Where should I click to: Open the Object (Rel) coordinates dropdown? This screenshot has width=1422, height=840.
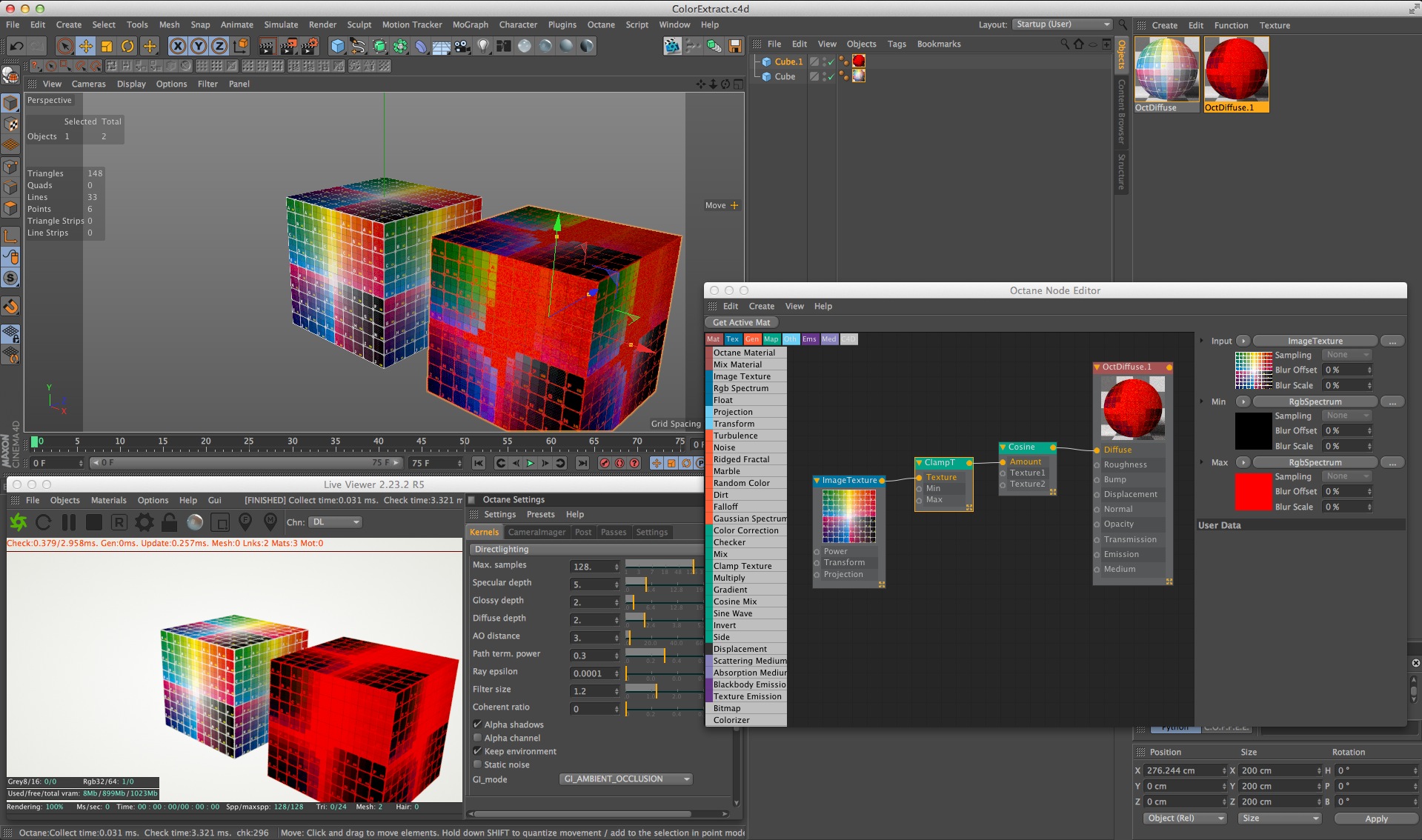coord(1184,819)
